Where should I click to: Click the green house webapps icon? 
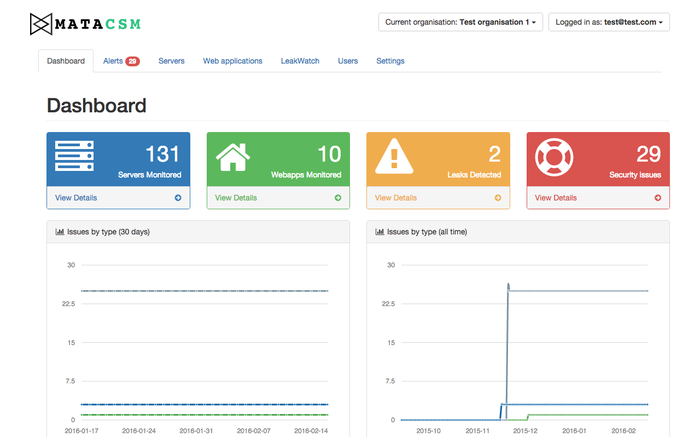pyautogui.click(x=233, y=157)
